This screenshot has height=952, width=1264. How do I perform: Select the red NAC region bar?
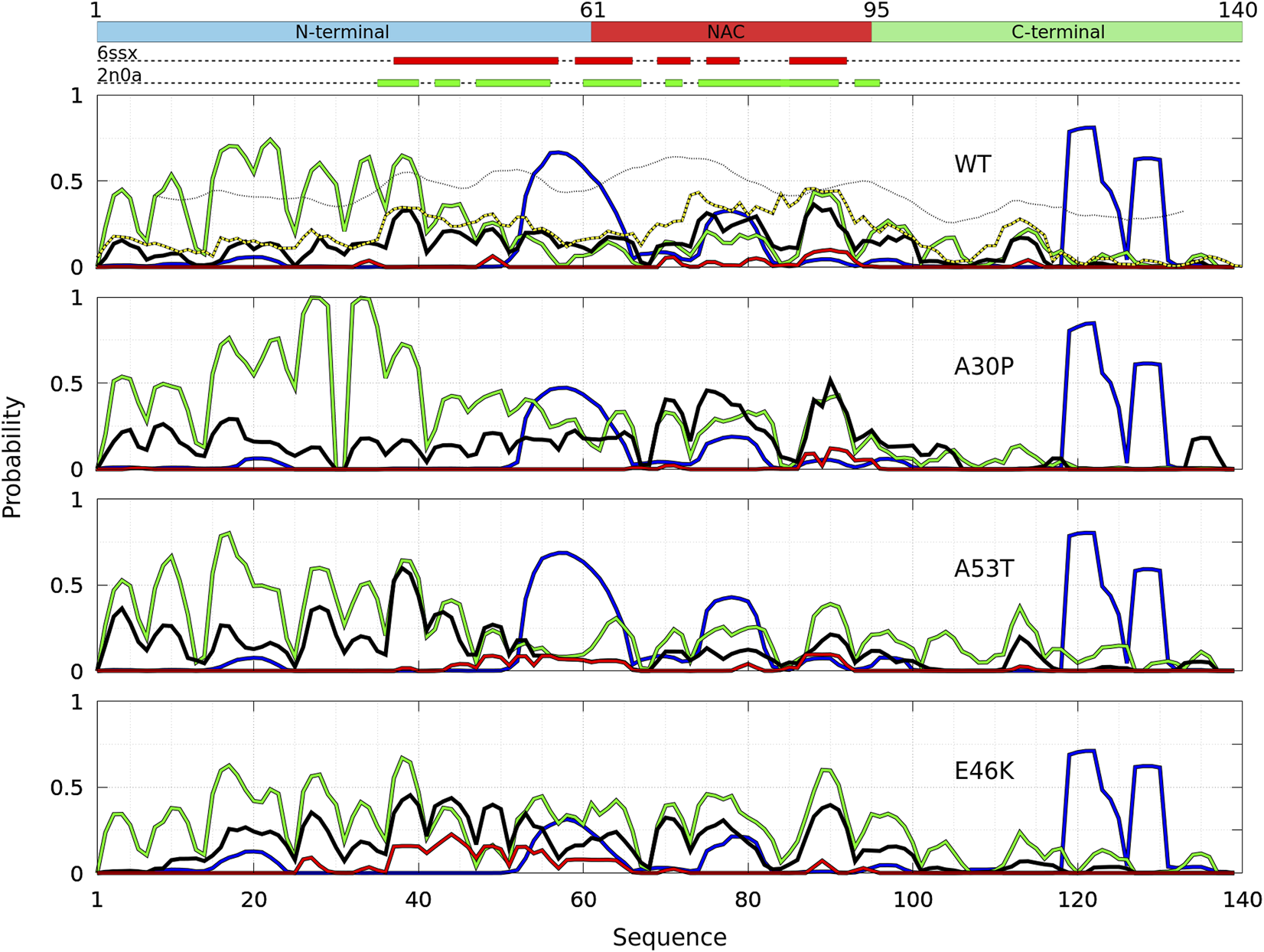pyautogui.click(x=731, y=32)
